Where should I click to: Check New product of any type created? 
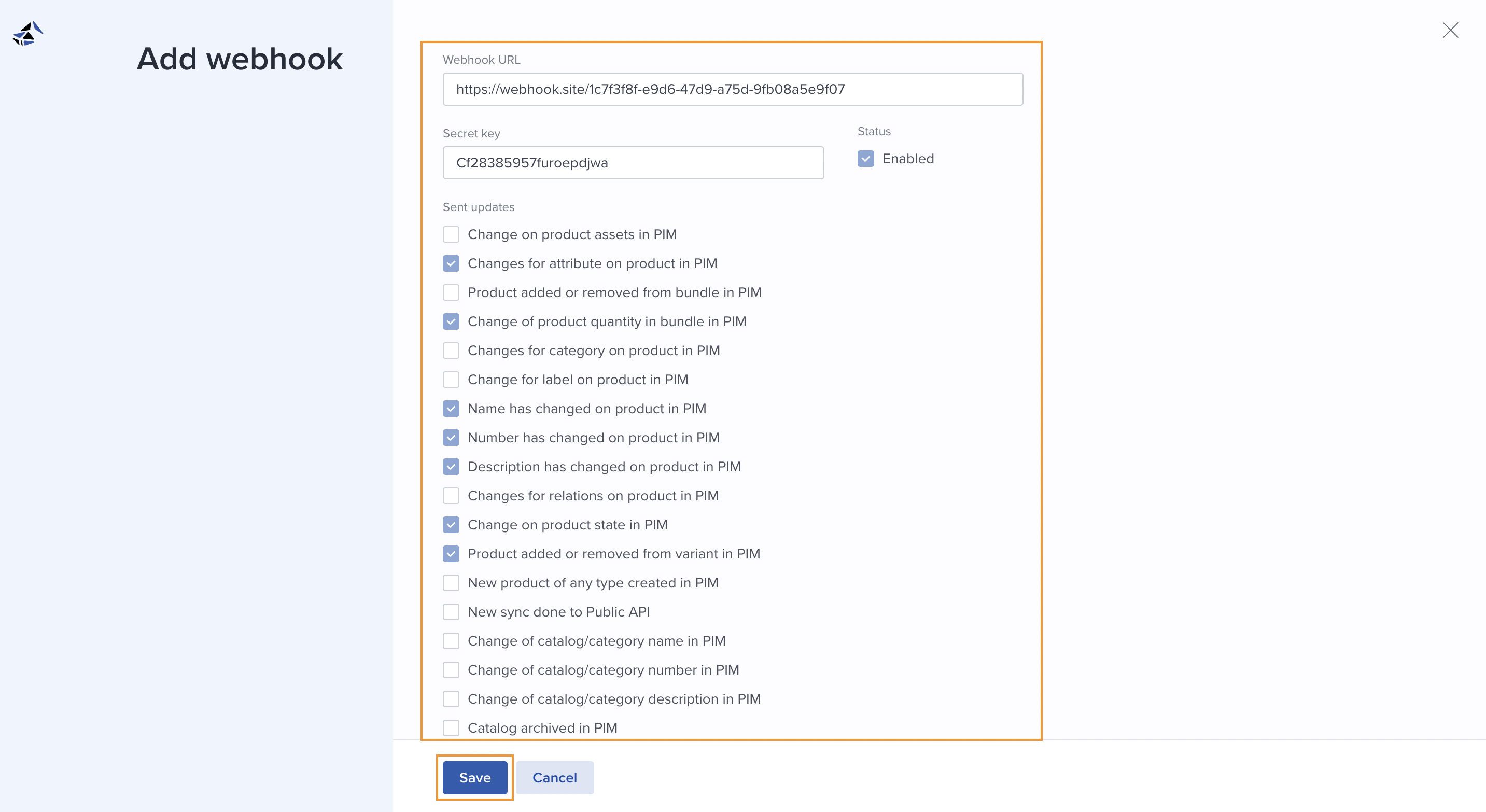[451, 582]
